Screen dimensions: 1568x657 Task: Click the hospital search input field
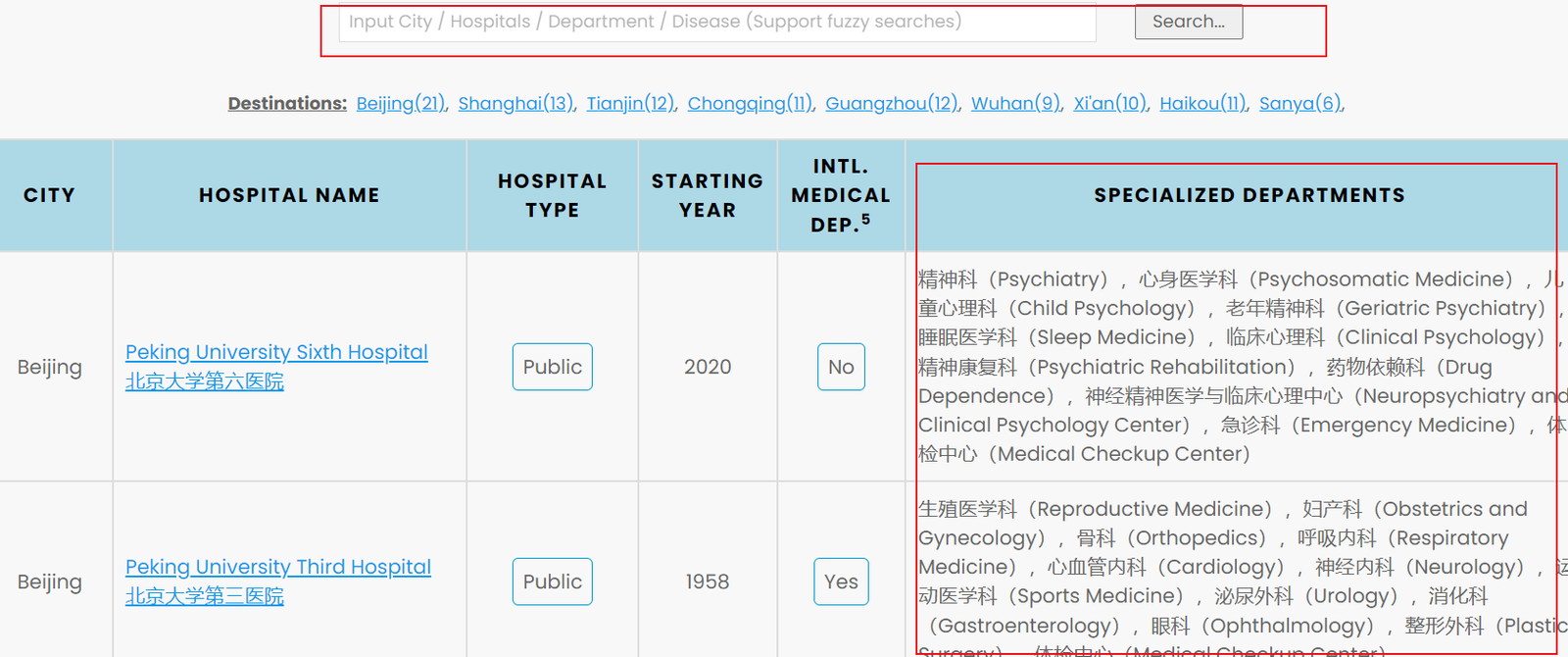[717, 22]
